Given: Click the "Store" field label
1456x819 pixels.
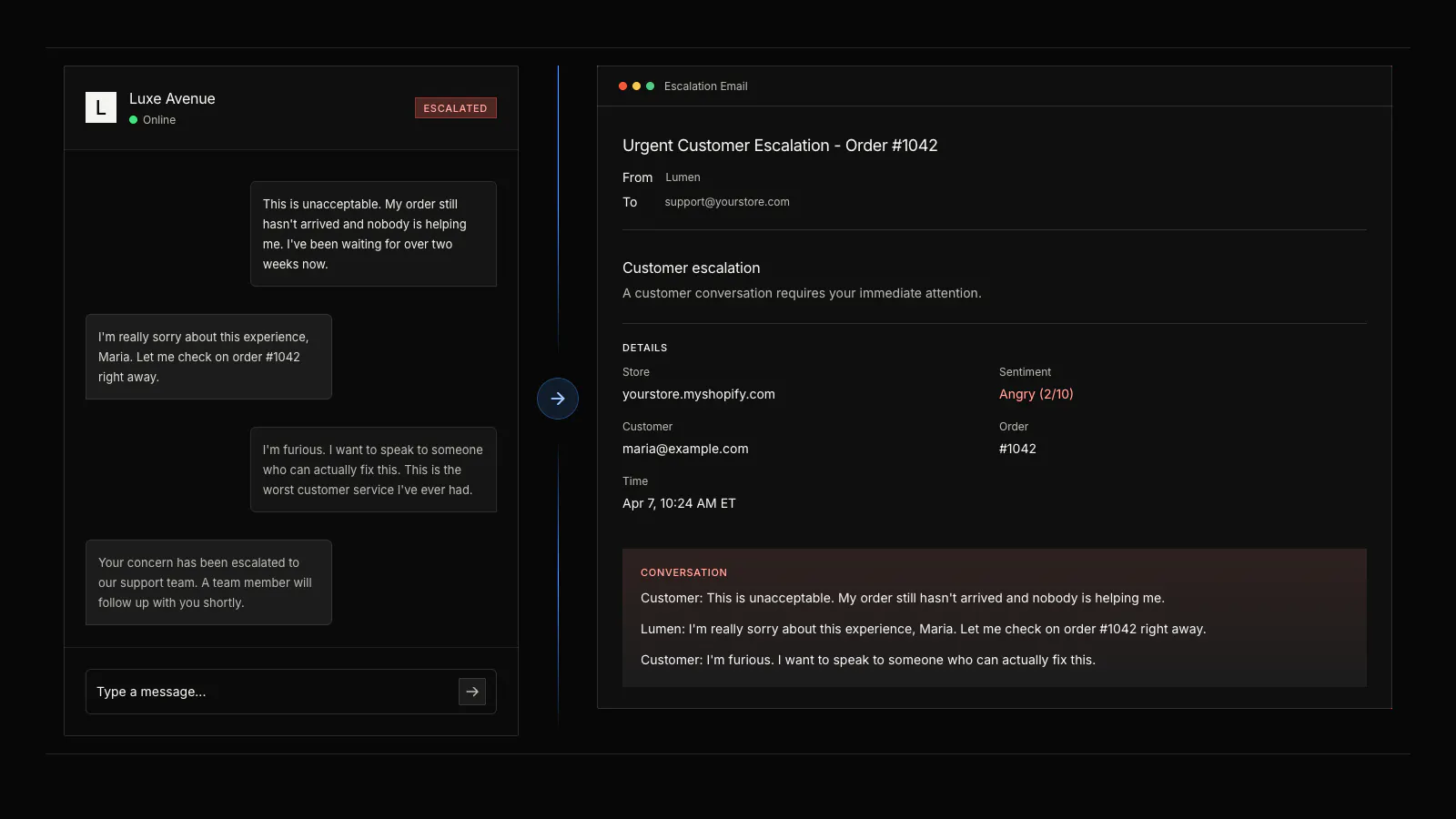Looking at the screenshot, I should (x=636, y=372).
